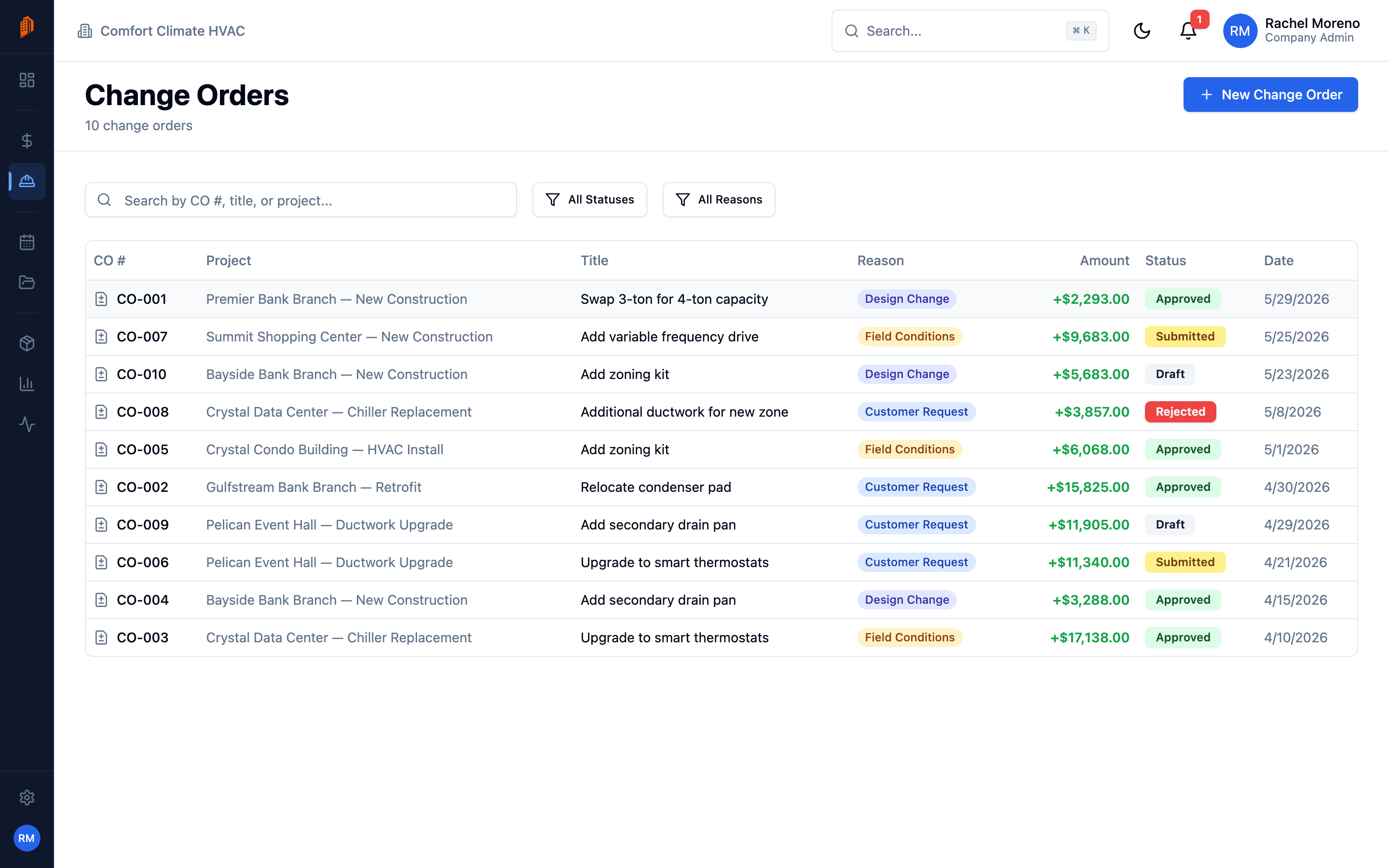Click the +$17,138.00 amount

tap(1089, 637)
